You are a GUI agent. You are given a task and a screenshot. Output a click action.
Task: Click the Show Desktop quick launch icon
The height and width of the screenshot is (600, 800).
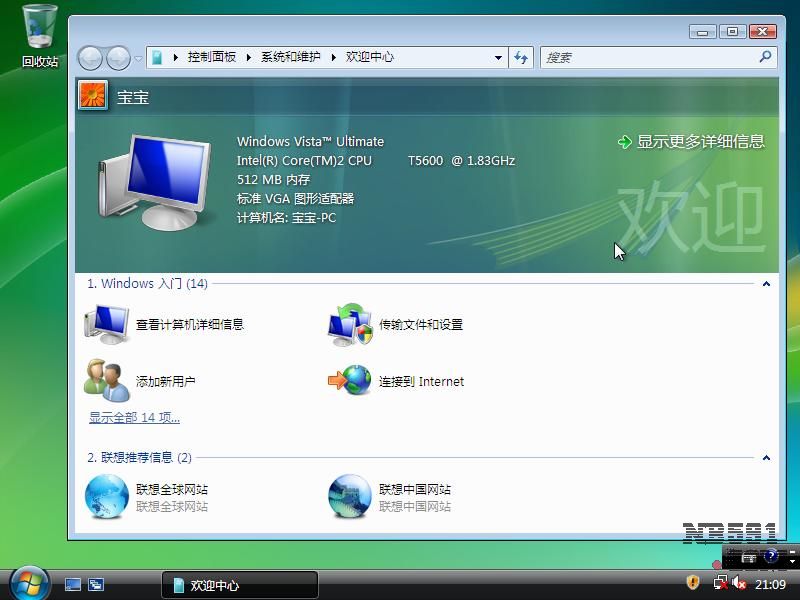(73, 584)
